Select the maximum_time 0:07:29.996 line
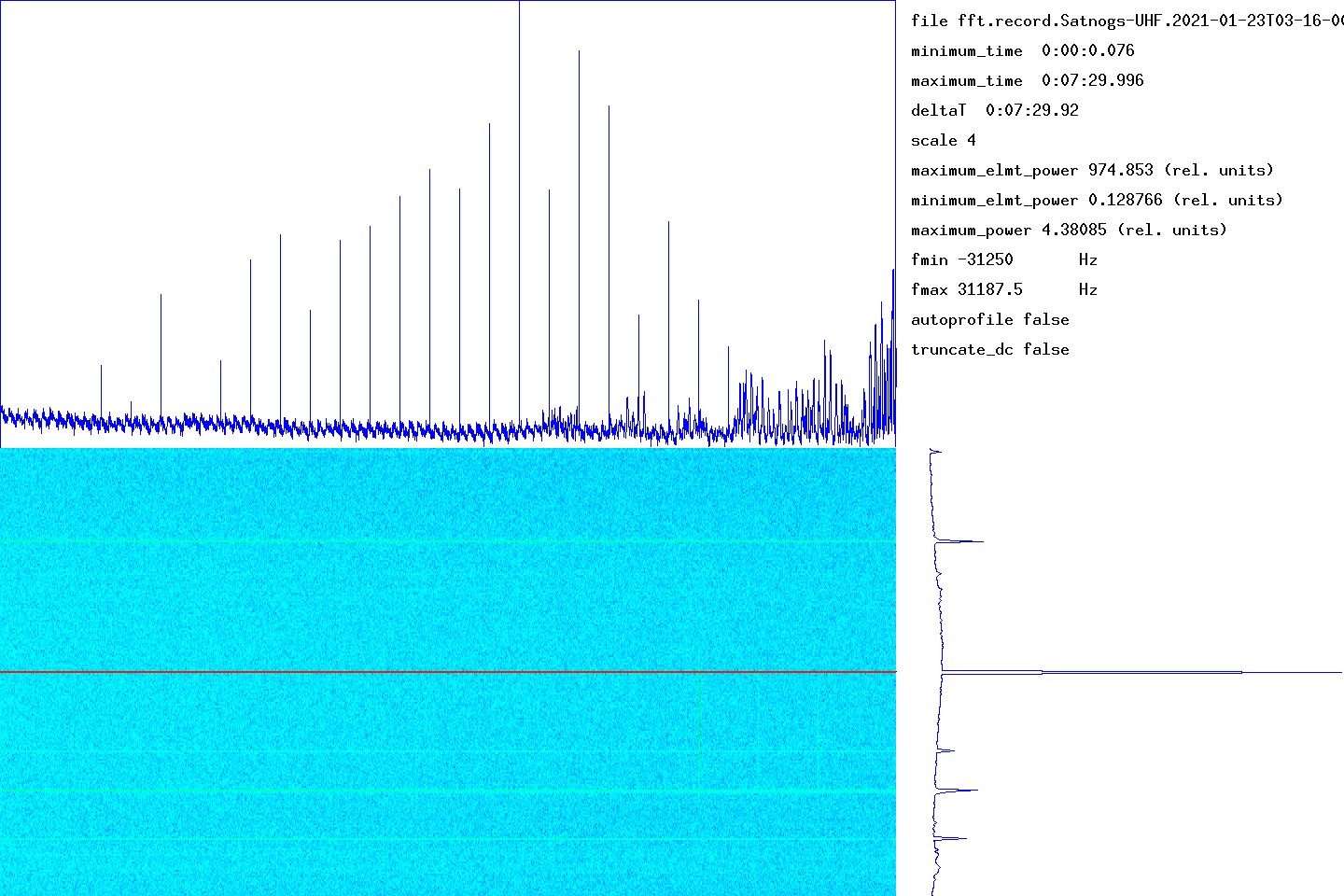The image size is (1344, 896). click(1028, 80)
